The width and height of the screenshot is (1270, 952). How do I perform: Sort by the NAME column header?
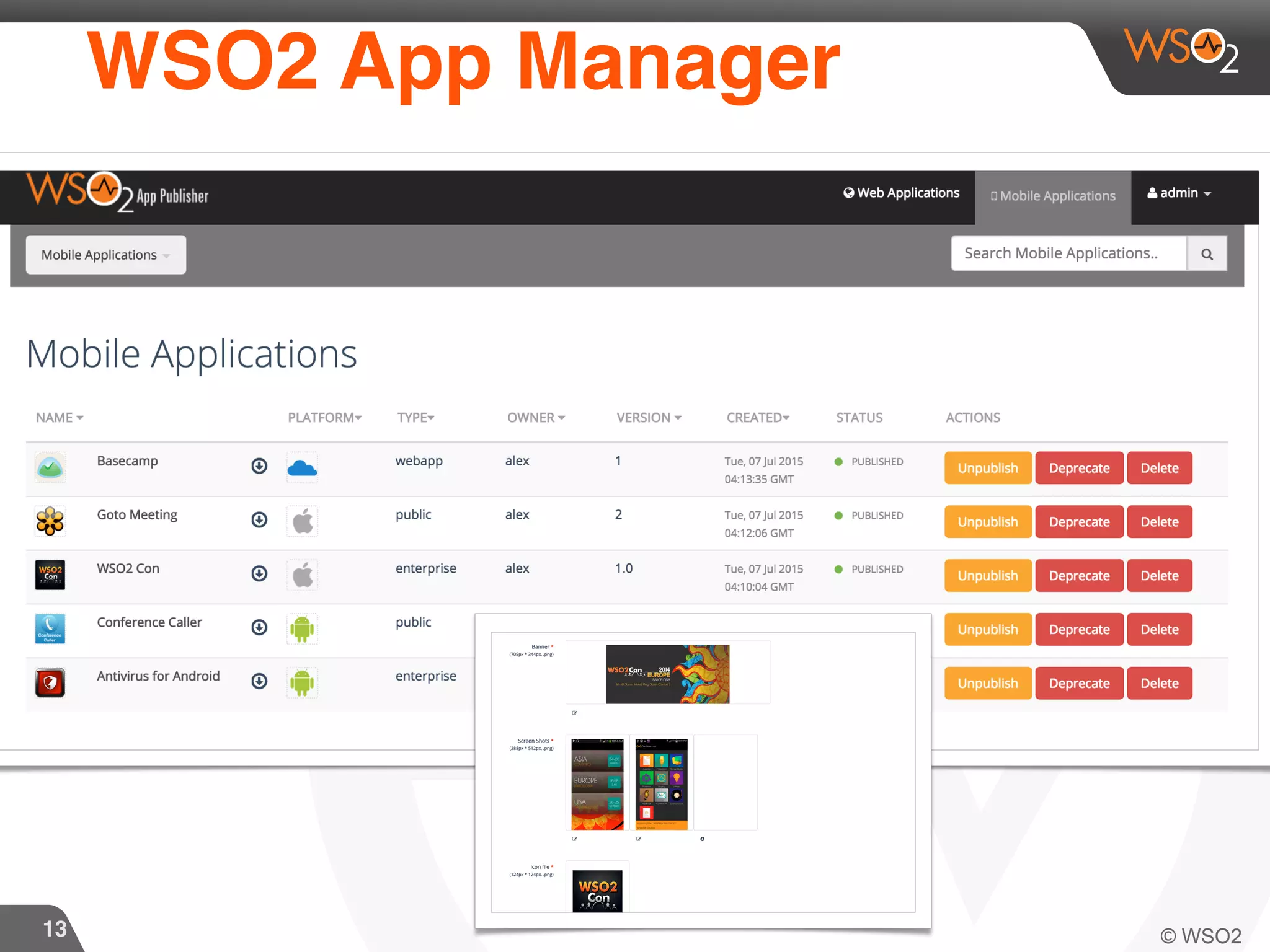[60, 418]
